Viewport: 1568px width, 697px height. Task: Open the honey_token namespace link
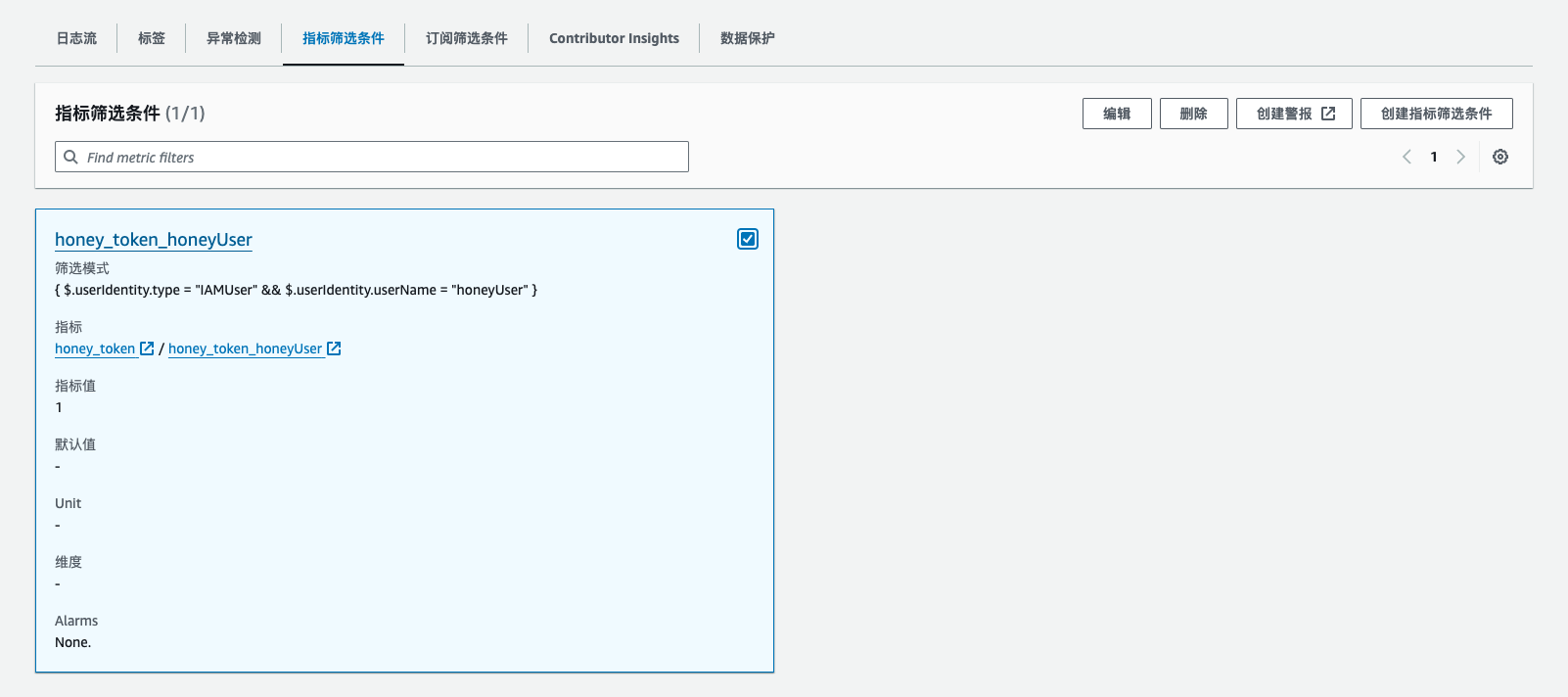point(95,348)
